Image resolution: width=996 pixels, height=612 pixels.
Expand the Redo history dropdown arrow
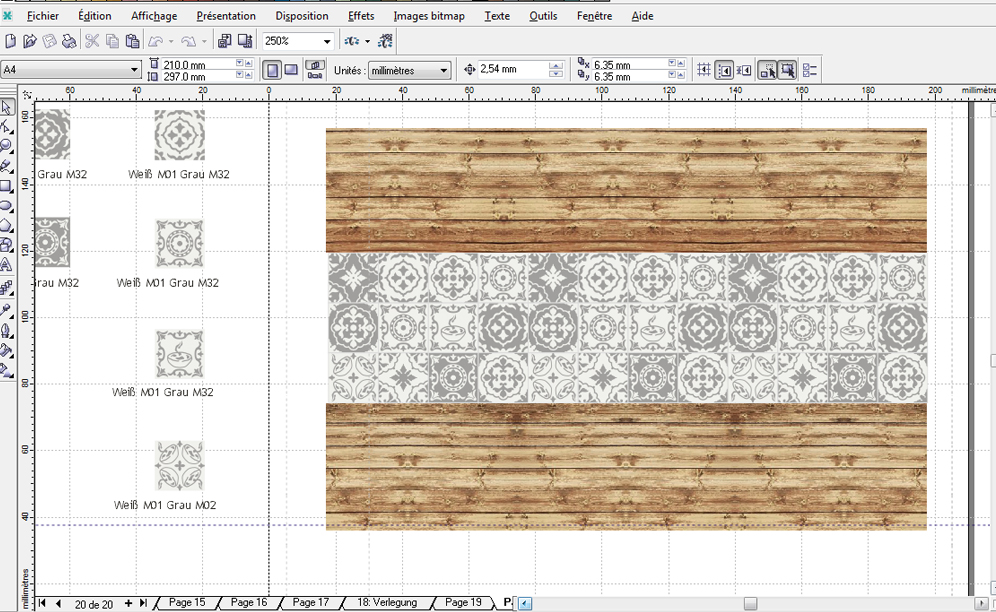pyautogui.click(x=204, y=41)
